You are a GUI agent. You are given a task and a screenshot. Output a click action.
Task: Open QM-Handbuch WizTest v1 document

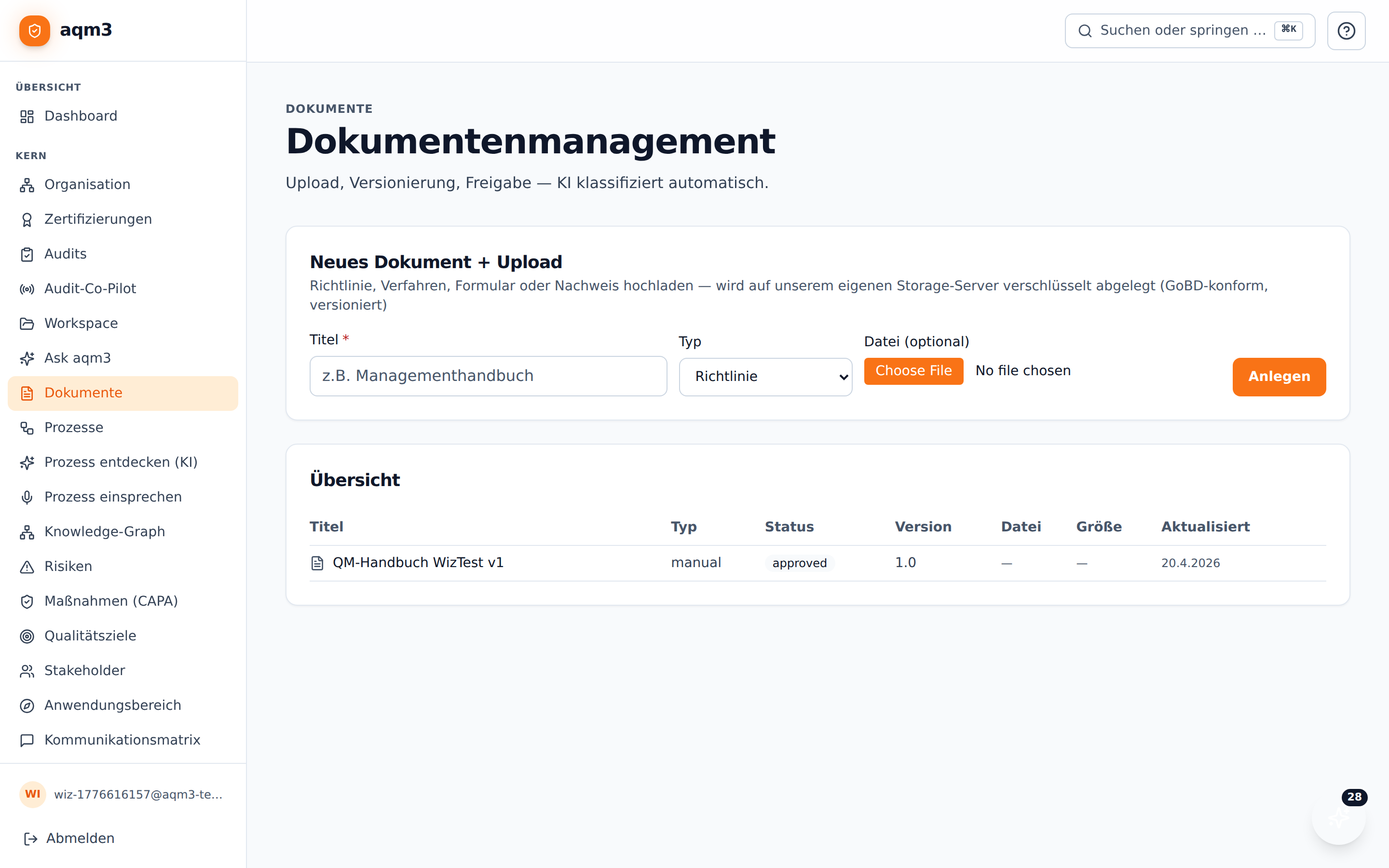tap(418, 563)
